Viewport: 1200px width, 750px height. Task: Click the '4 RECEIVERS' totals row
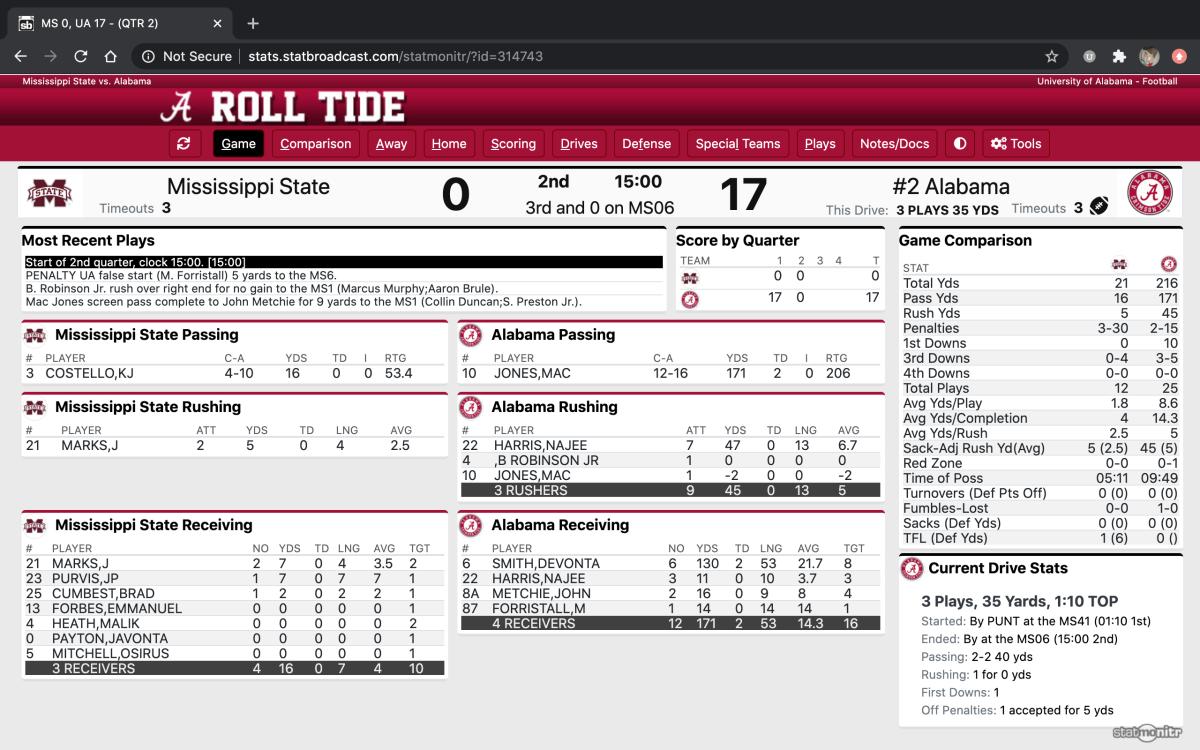pos(670,623)
